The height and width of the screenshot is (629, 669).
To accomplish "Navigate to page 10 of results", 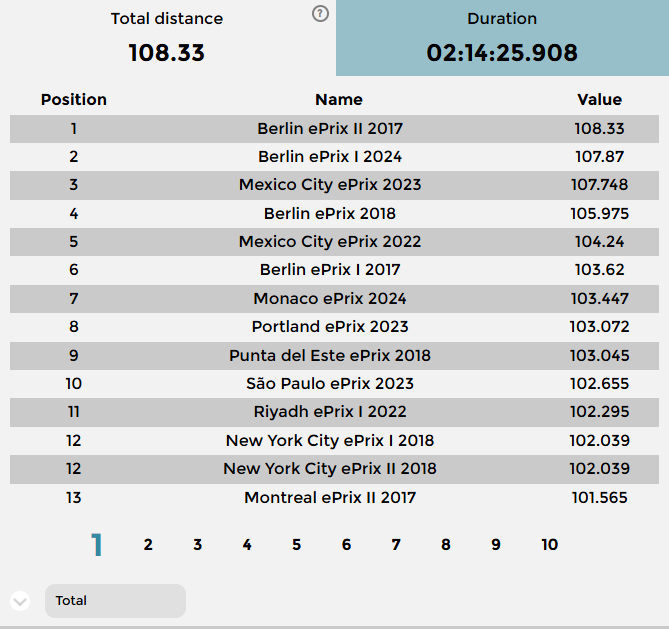I will tap(550, 545).
